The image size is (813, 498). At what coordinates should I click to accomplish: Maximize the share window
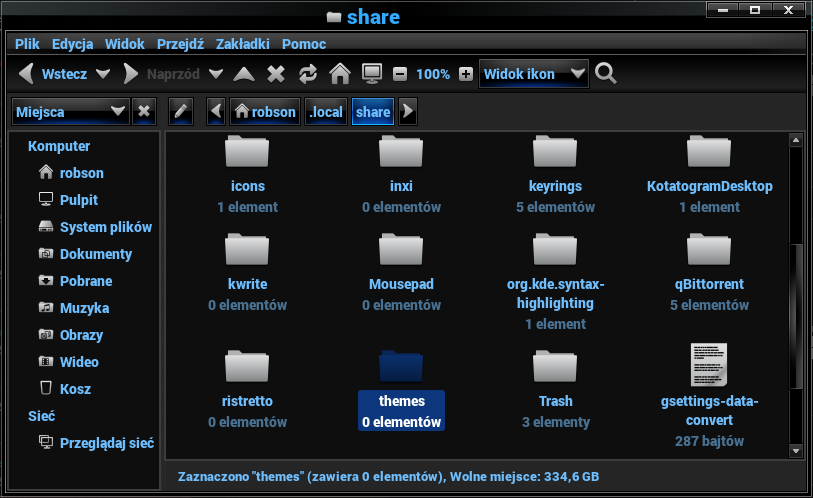click(755, 9)
